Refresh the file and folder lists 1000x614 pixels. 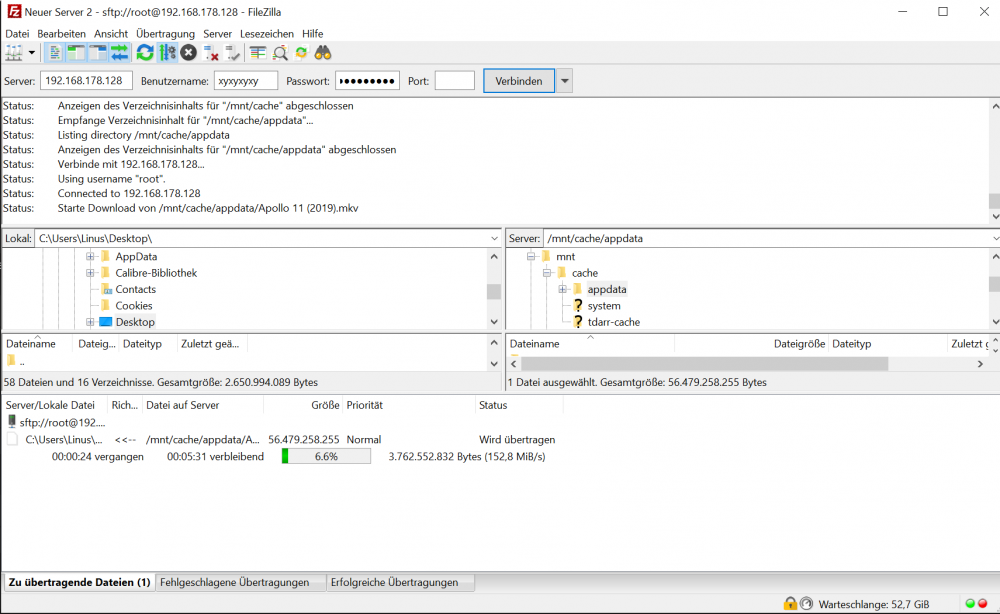point(145,53)
